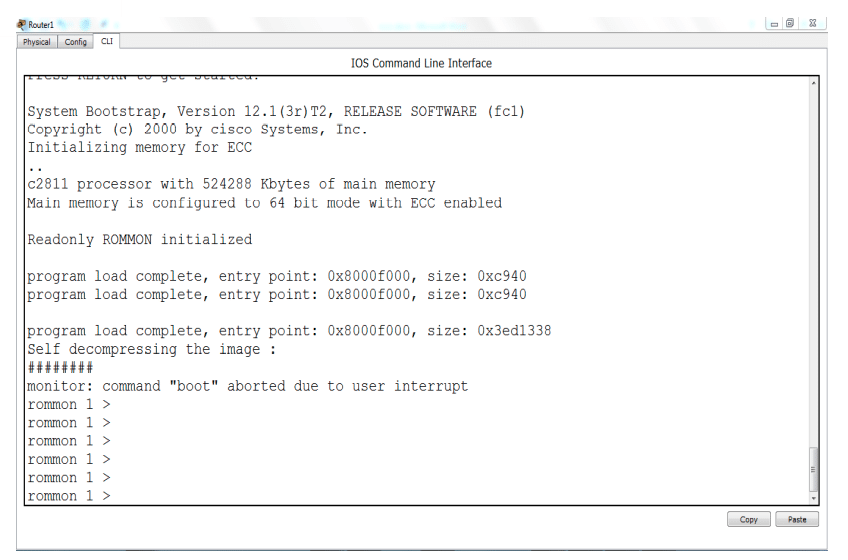Click 'Initializing memory for ECC' text
848x560 pixels.
pyautogui.click(x=140, y=148)
